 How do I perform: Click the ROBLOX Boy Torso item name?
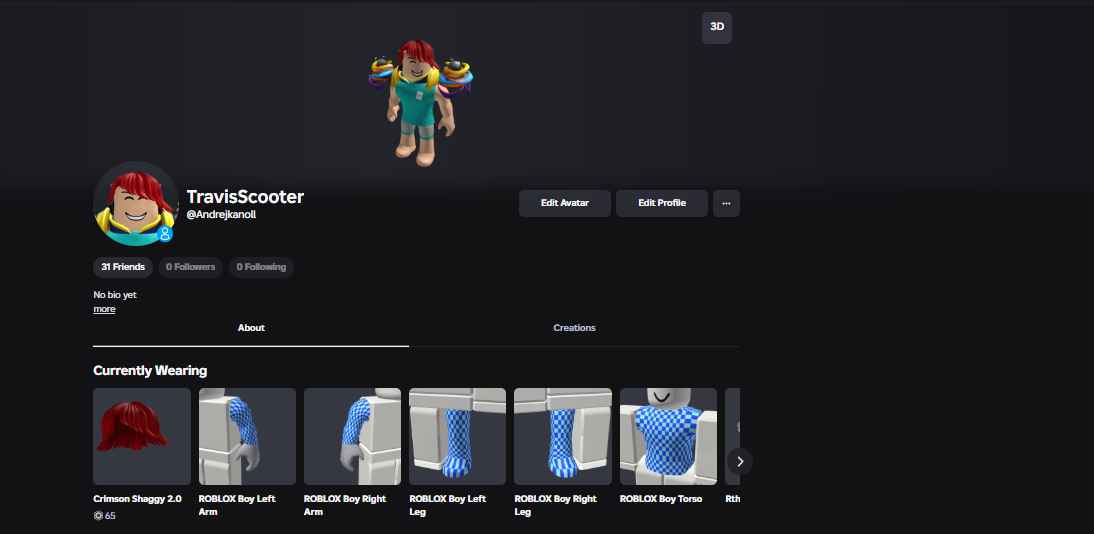click(661, 499)
